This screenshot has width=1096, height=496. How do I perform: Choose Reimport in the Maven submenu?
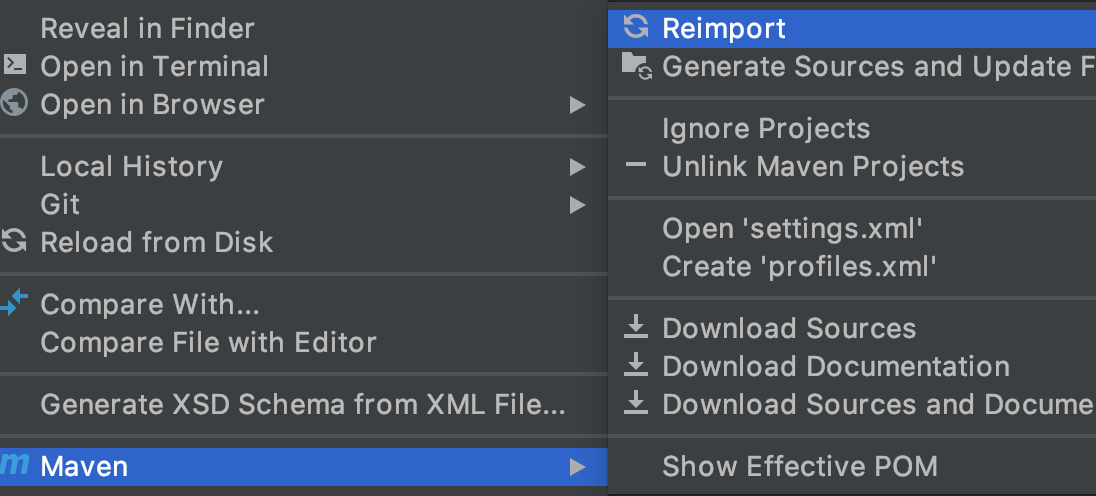click(852, 29)
